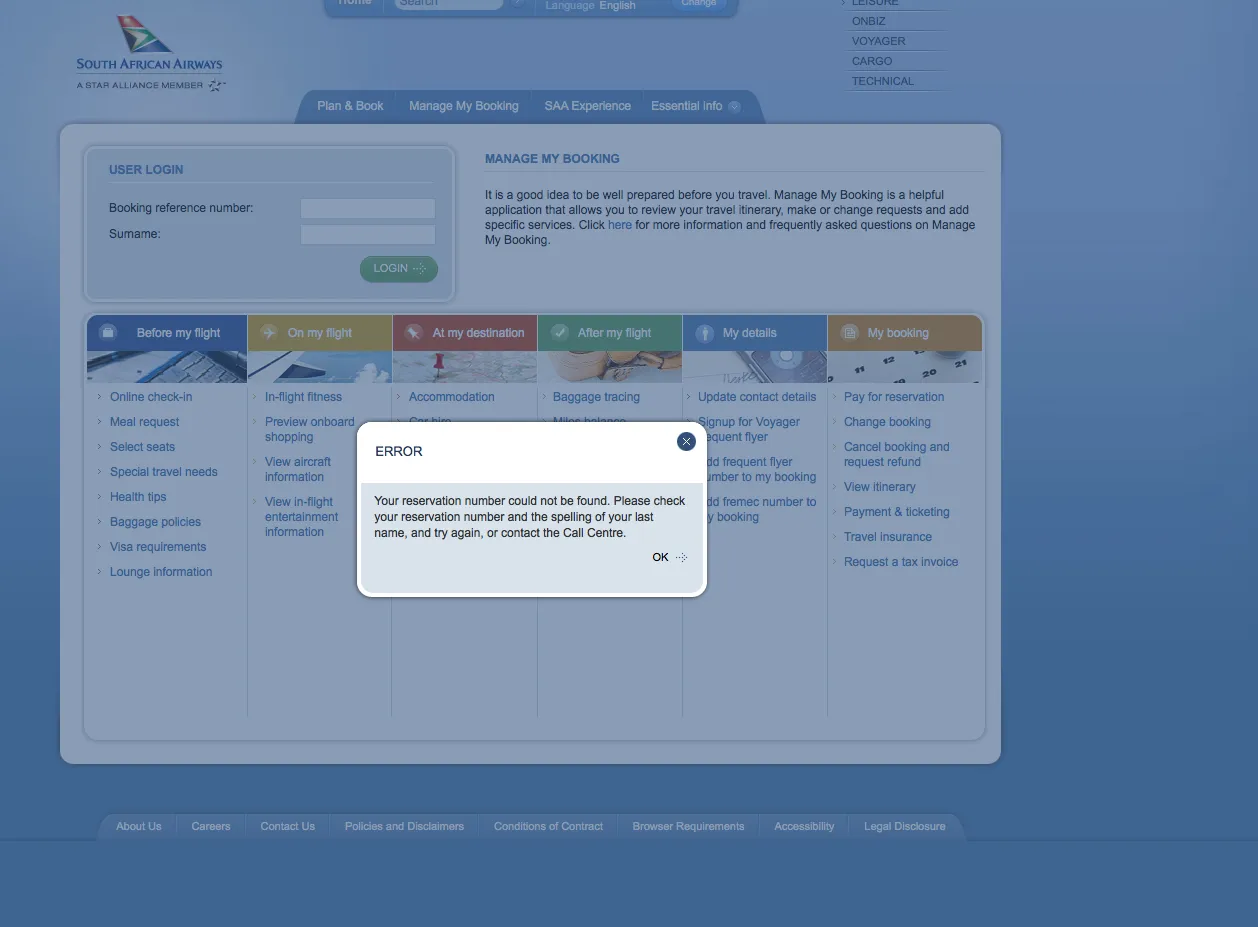The image size is (1258, 927).
Task: Open View in-flight entertainment information link
Action: tap(302, 517)
